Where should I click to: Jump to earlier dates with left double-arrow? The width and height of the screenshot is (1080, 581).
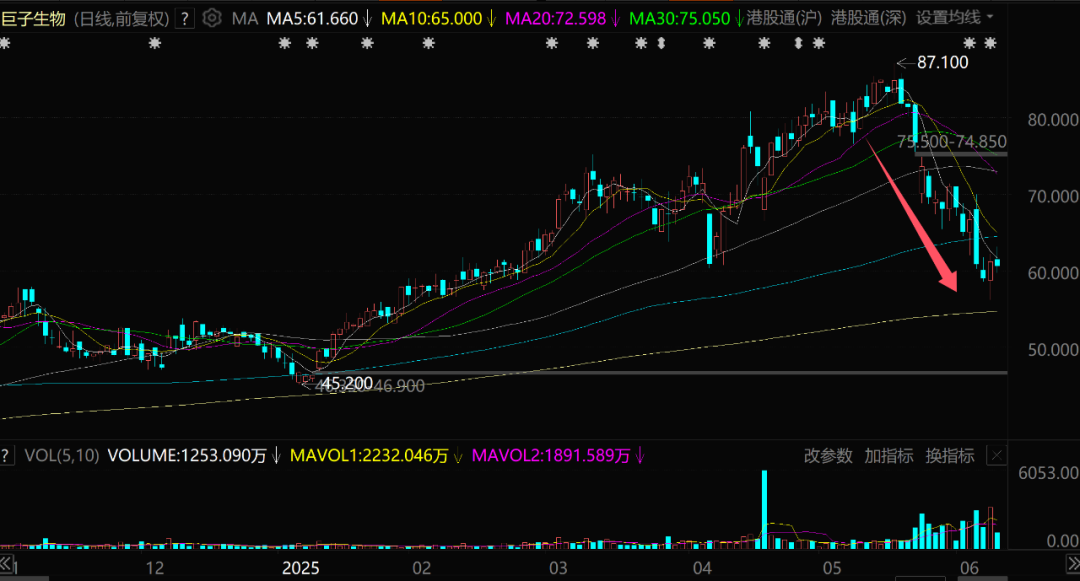tap(6, 564)
